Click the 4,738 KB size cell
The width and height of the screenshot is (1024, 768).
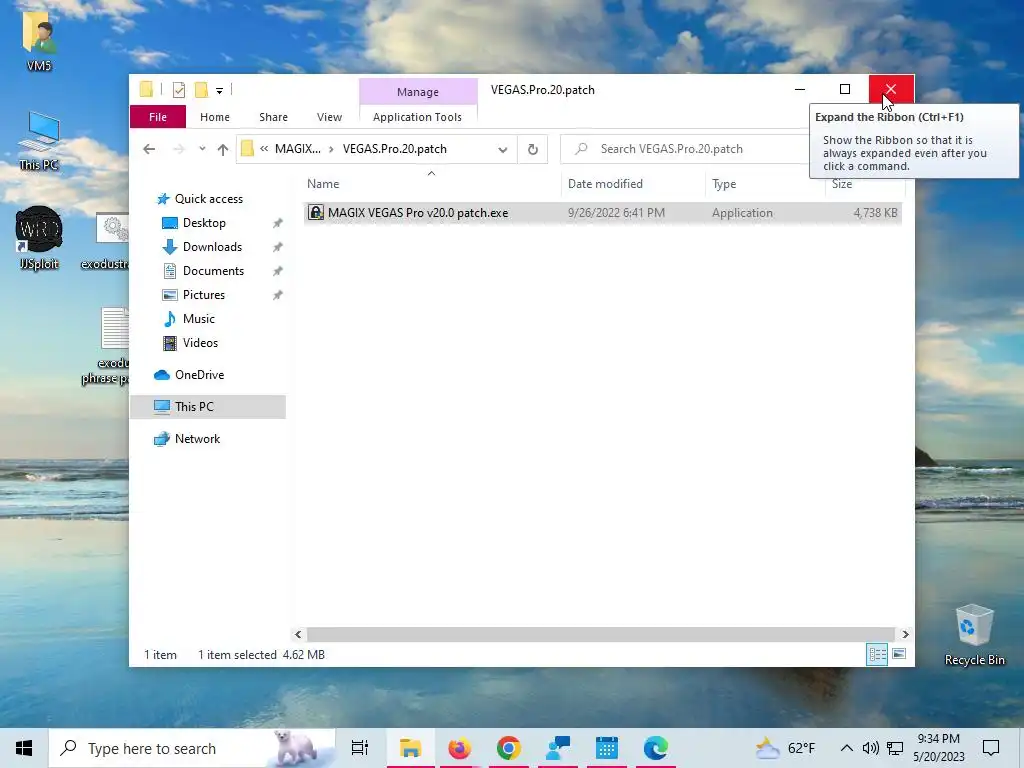click(875, 213)
